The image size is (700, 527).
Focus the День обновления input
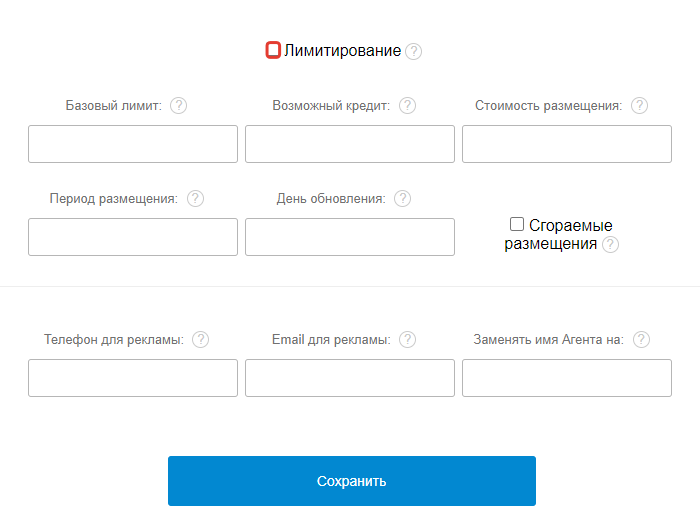[x=350, y=237]
